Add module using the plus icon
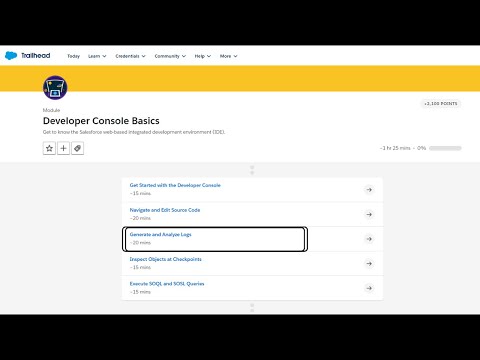This screenshot has width=480, height=360. point(63,148)
